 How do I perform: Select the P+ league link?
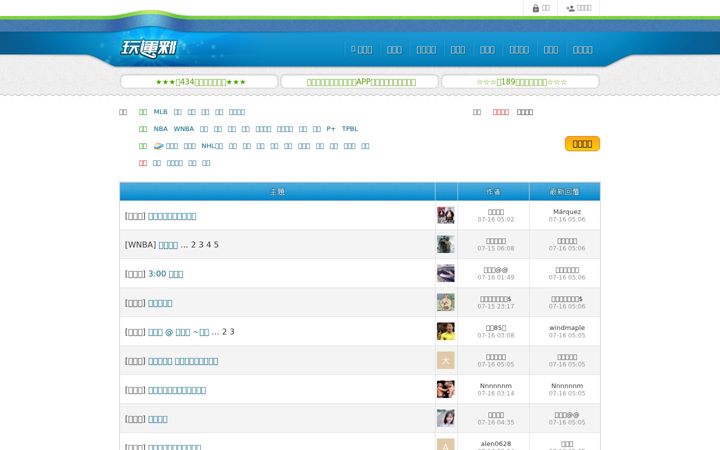point(331,129)
